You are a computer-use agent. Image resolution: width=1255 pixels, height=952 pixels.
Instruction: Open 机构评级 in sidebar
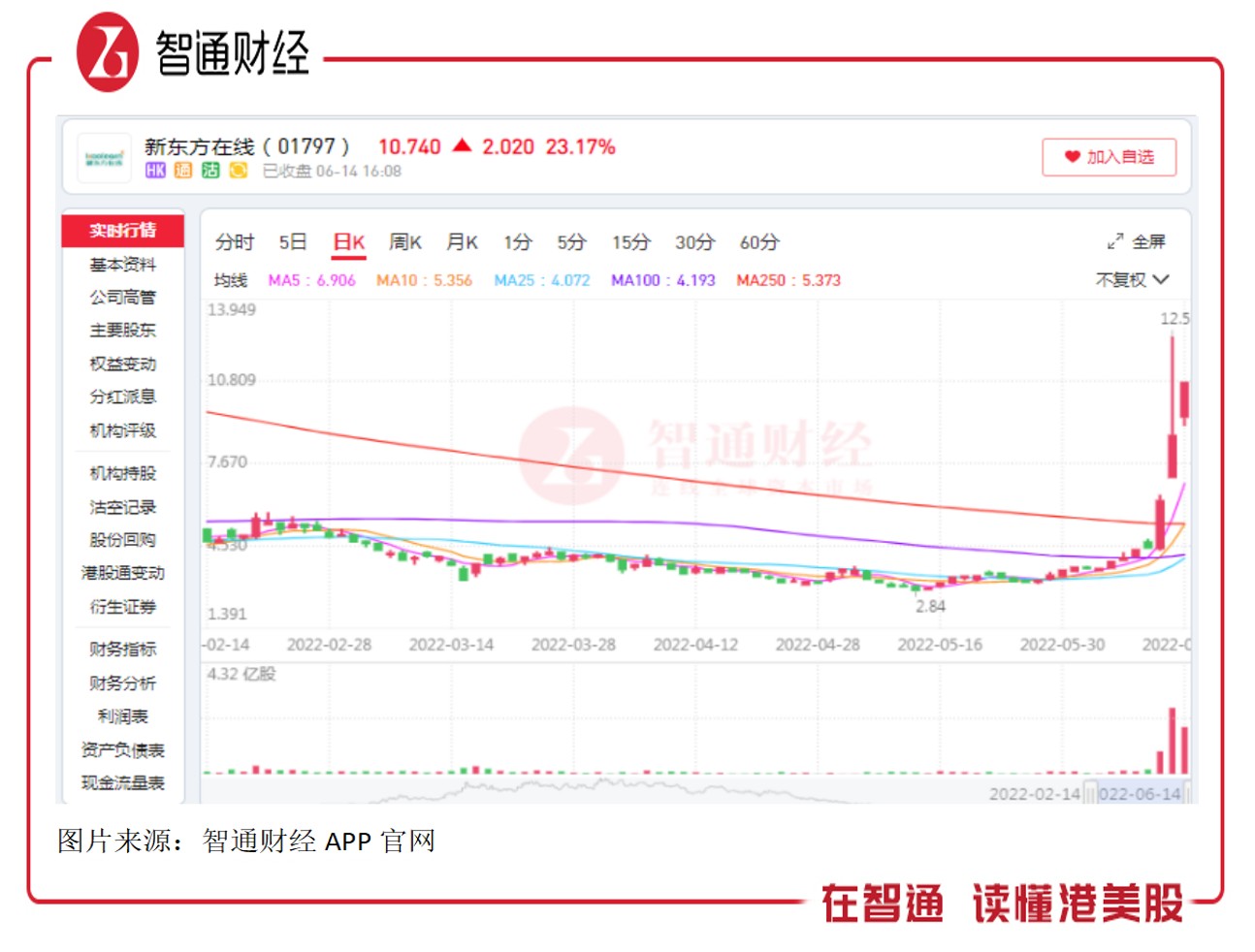click(x=123, y=430)
